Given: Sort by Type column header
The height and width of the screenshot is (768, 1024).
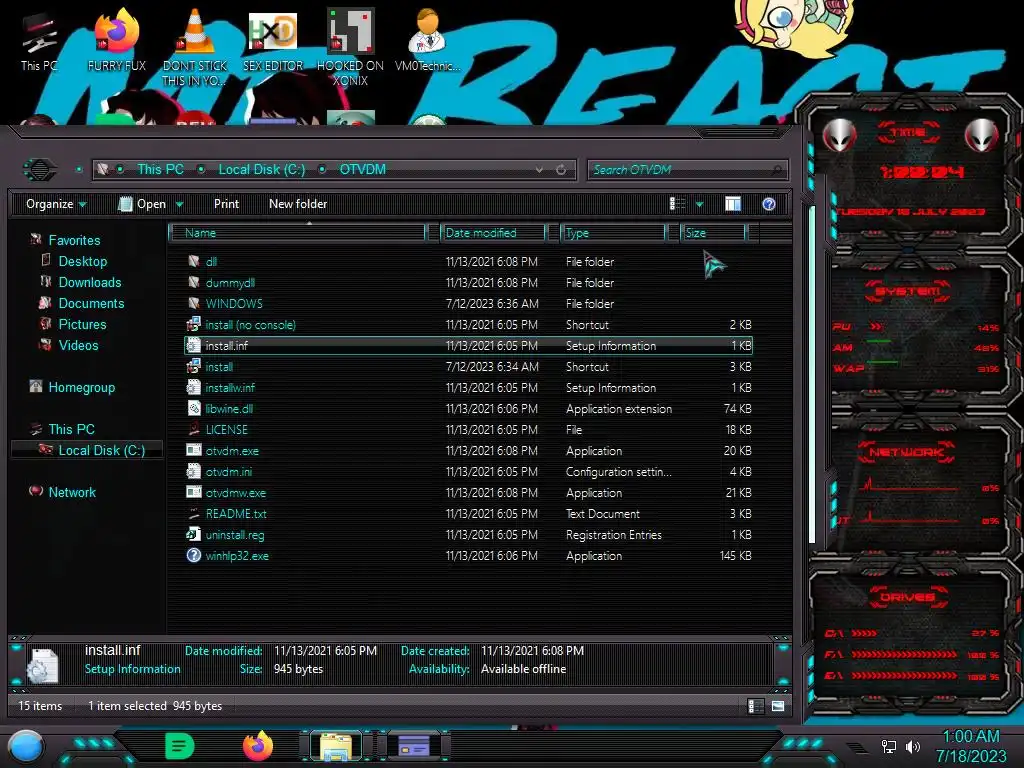Looking at the screenshot, I should (613, 233).
